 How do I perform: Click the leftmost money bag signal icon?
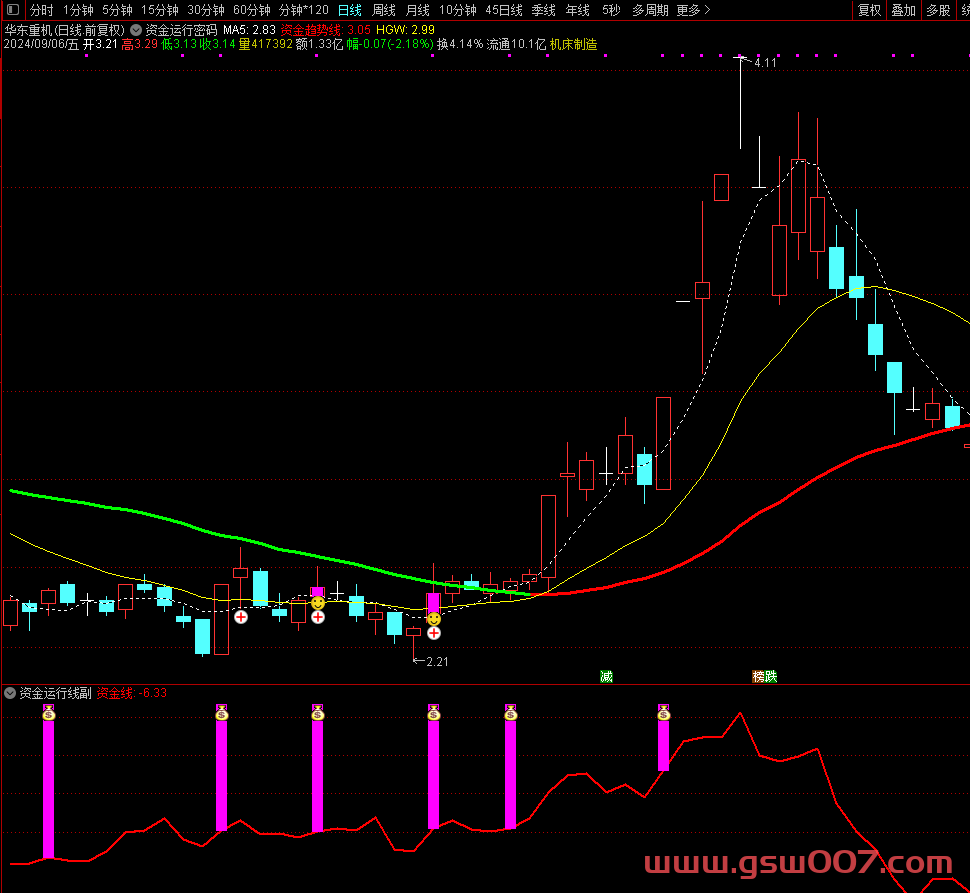[x=48, y=712]
